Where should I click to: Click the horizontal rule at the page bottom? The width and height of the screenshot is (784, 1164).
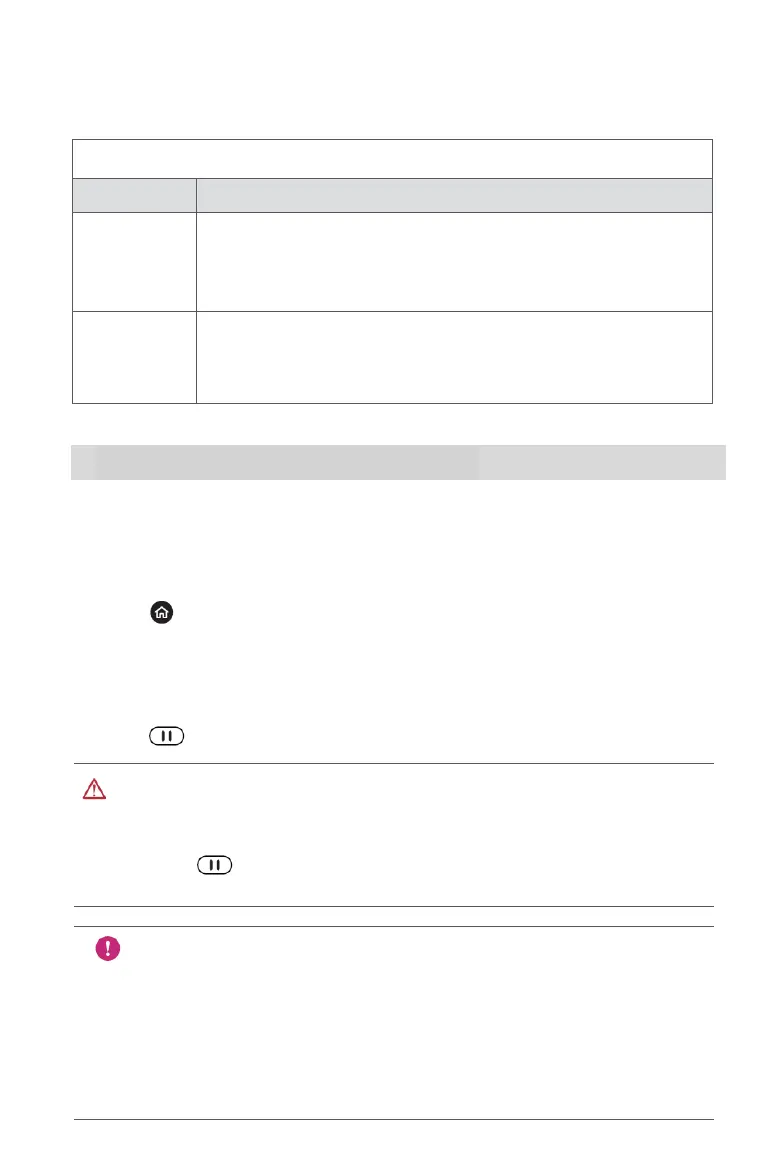pyautogui.click(x=392, y=1119)
